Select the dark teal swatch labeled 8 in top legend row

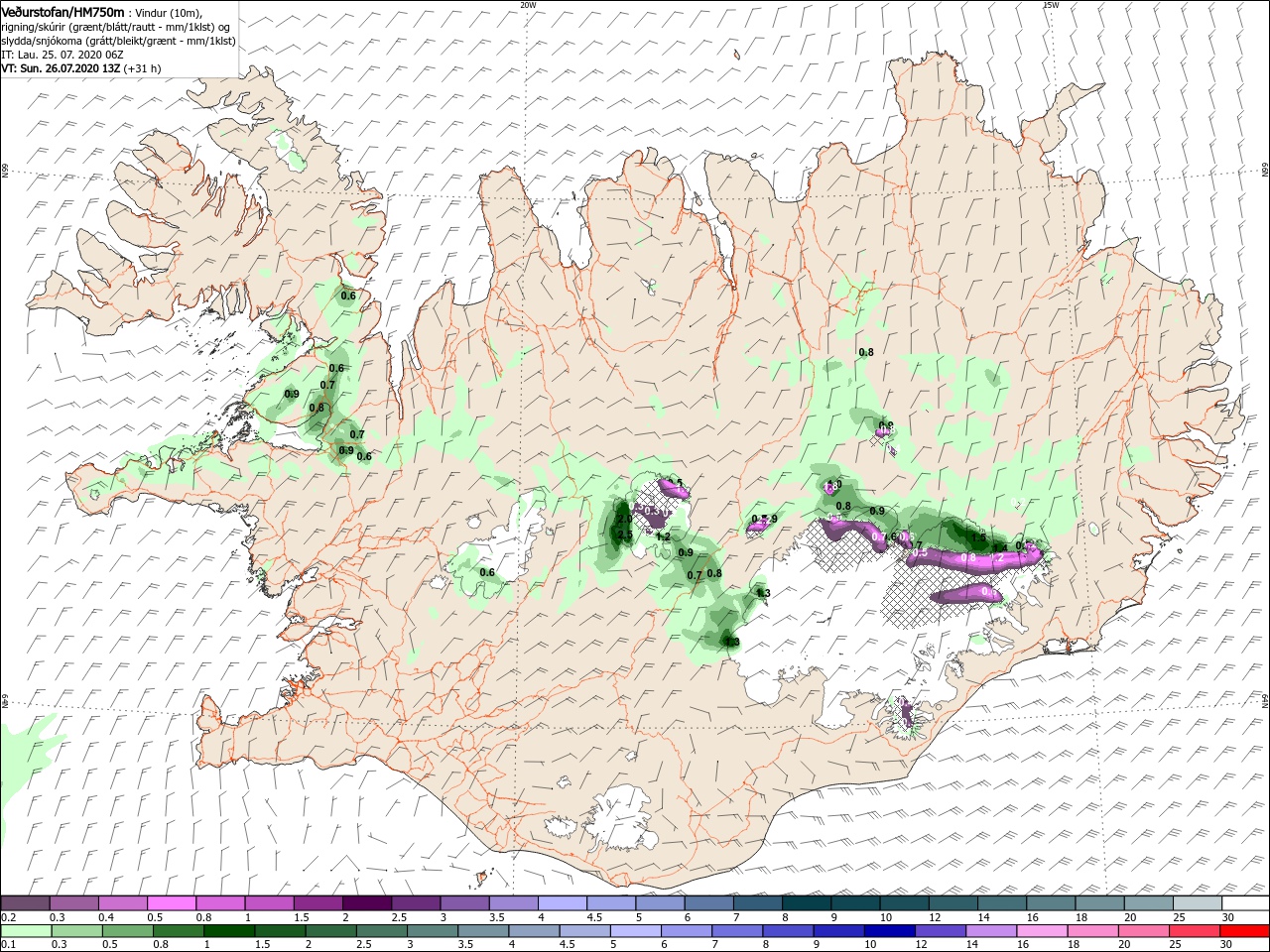tap(805, 903)
